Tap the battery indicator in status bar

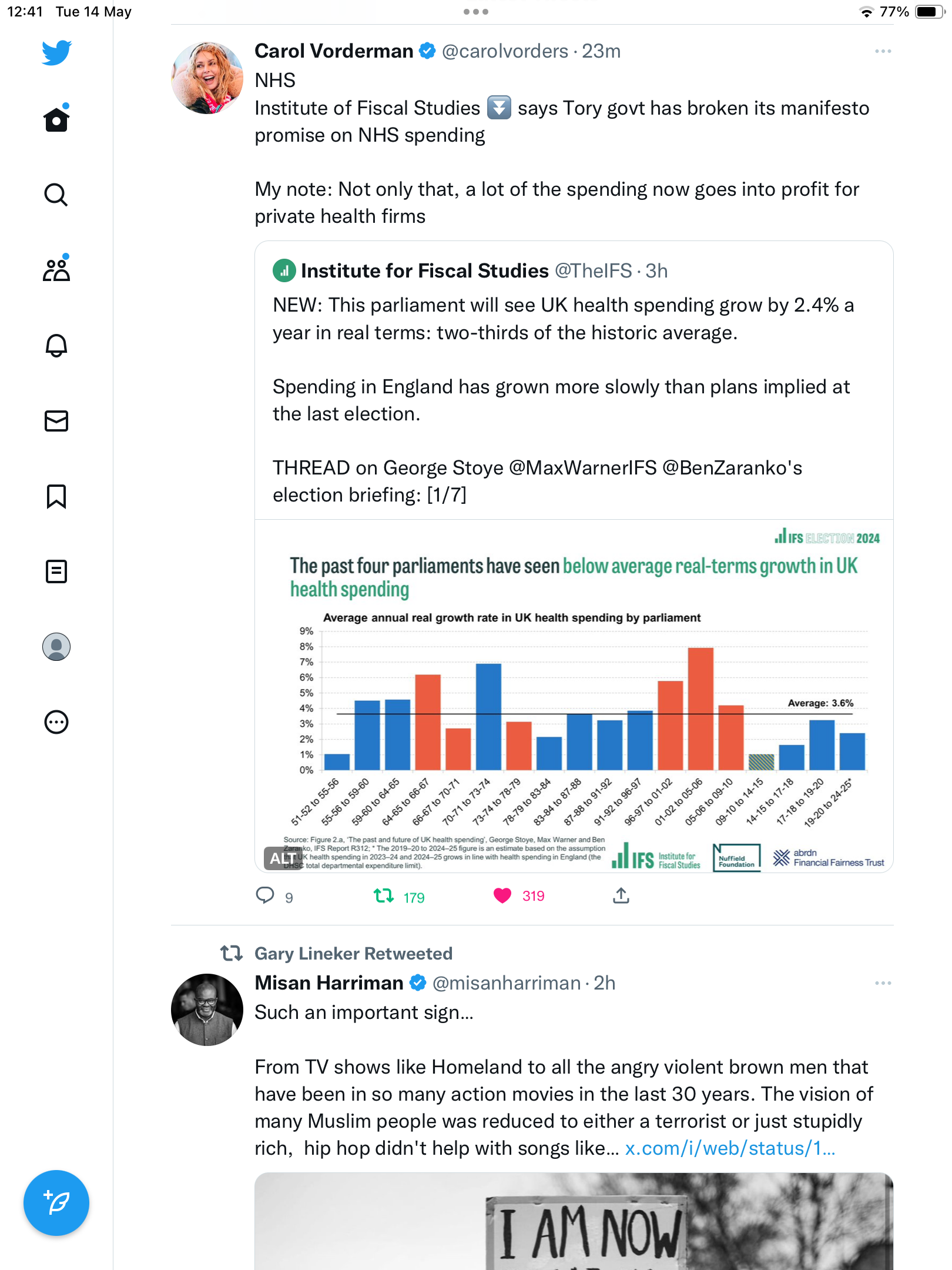[929, 12]
